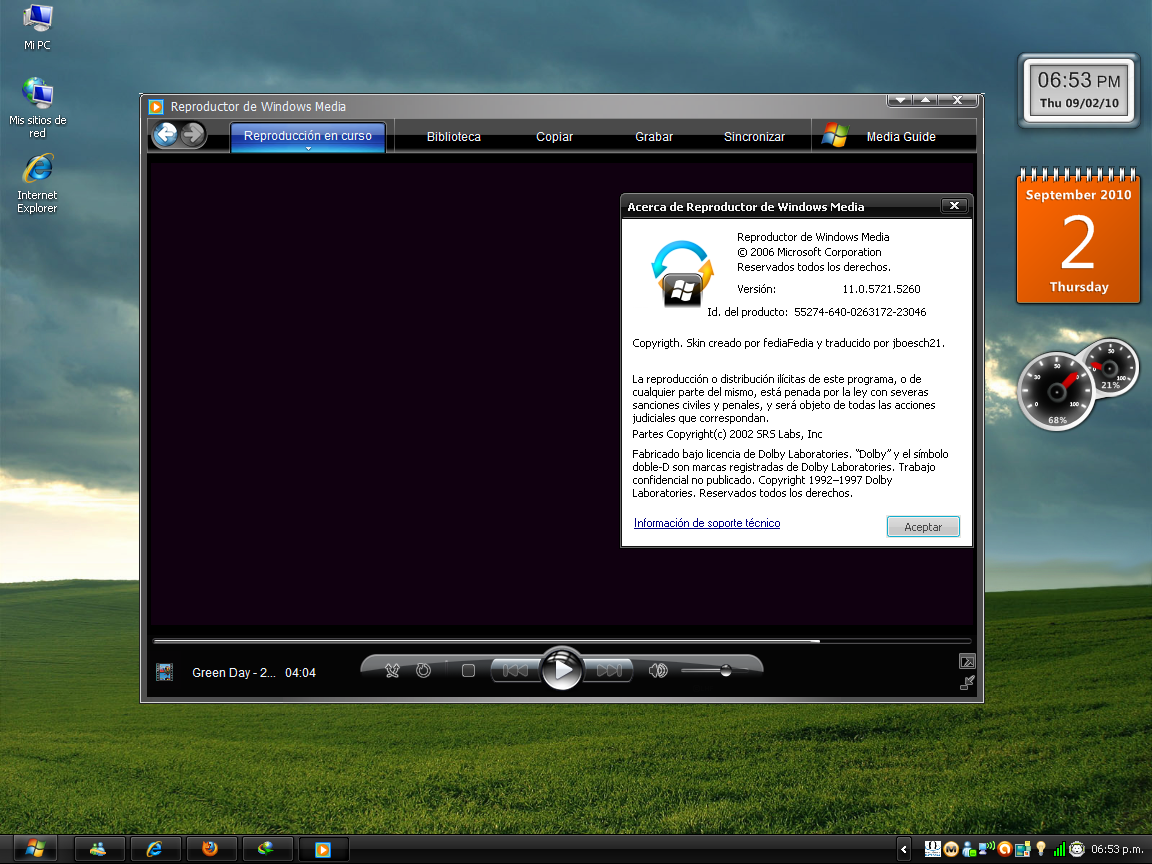Click the Windows logo next to Media Guide

point(835,135)
